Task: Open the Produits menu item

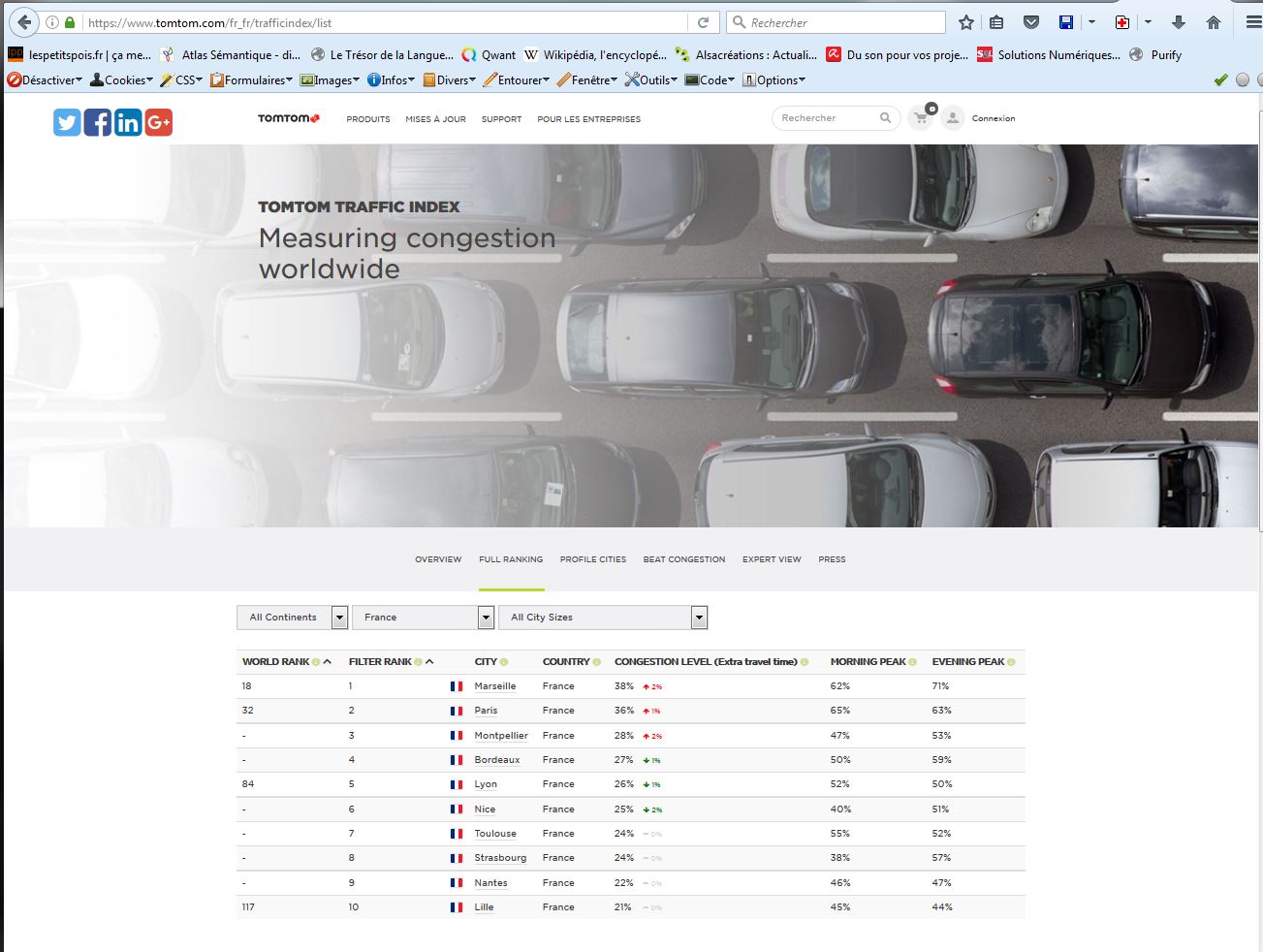Action: 367,119
